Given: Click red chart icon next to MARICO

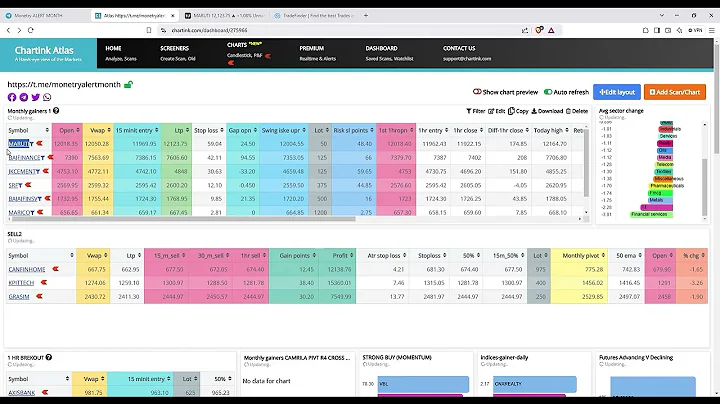Looking at the screenshot, I should point(40,212).
